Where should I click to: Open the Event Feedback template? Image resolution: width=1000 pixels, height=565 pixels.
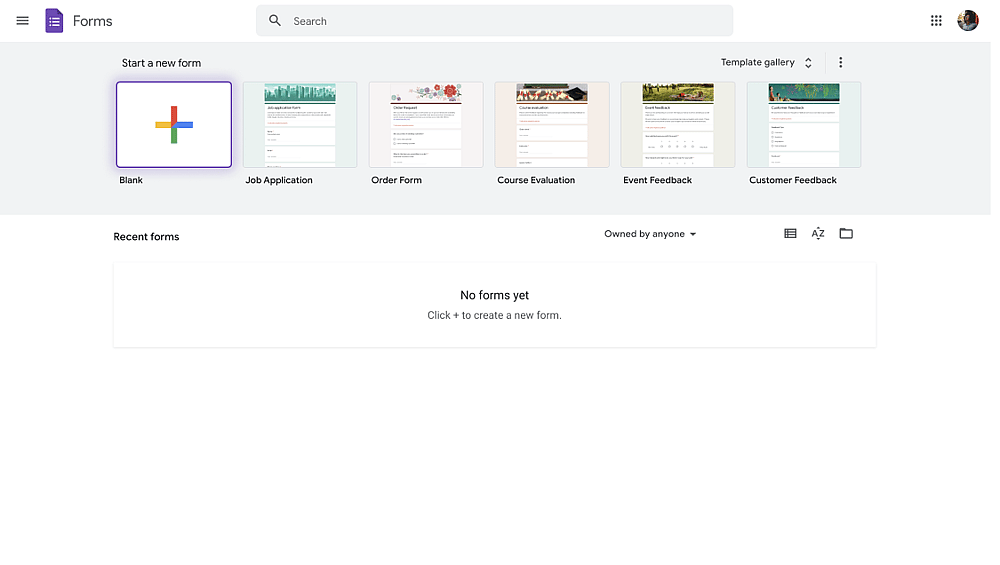[x=678, y=125]
